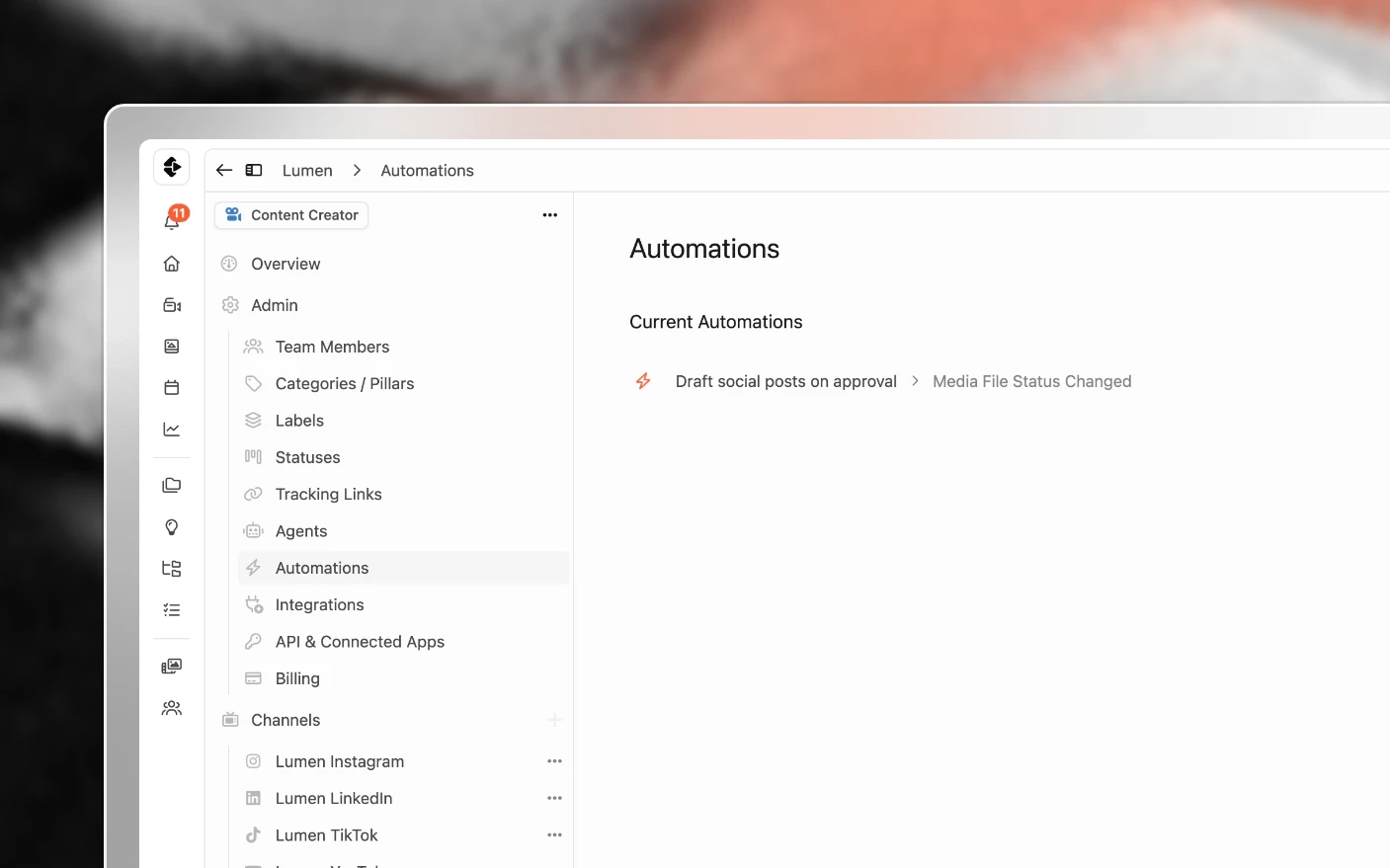This screenshot has width=1390, height=868.
Task: Open the notifications bell with 11 badge
Action: (x=173, y=219)
